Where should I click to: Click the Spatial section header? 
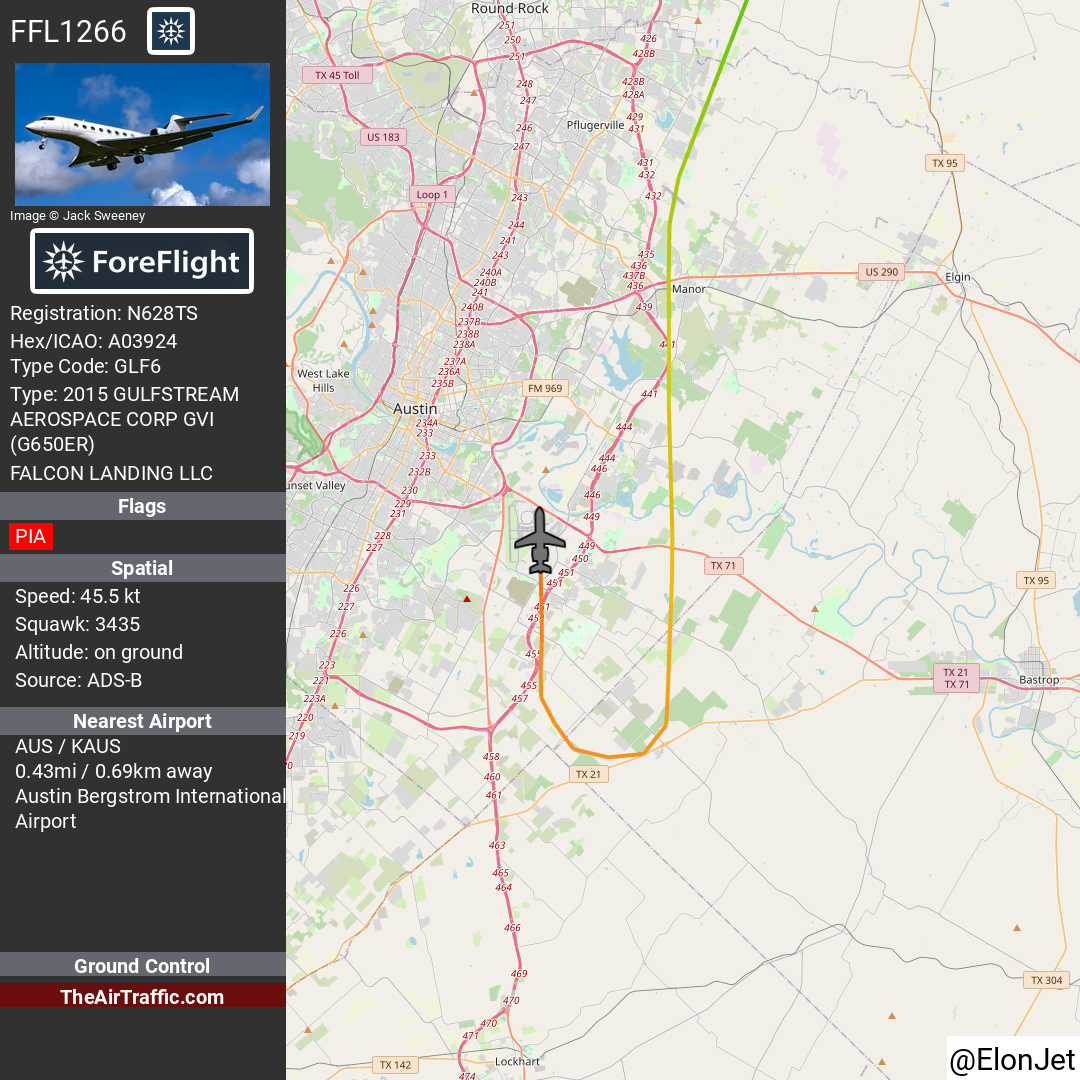[x=143, y=568]
